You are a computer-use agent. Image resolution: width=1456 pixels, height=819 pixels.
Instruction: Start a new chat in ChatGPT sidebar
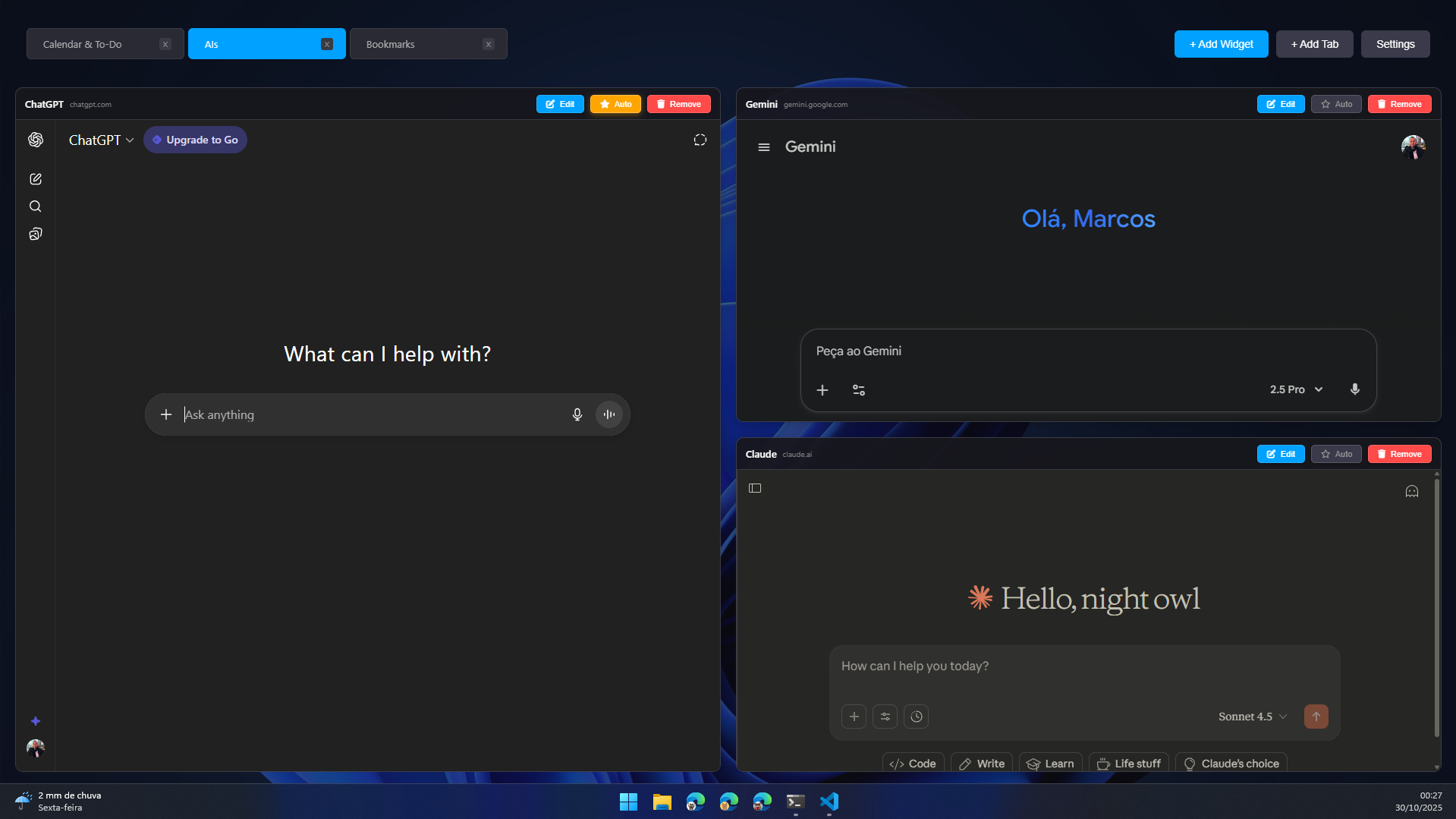pyautogui.click(x=36, y=179)
